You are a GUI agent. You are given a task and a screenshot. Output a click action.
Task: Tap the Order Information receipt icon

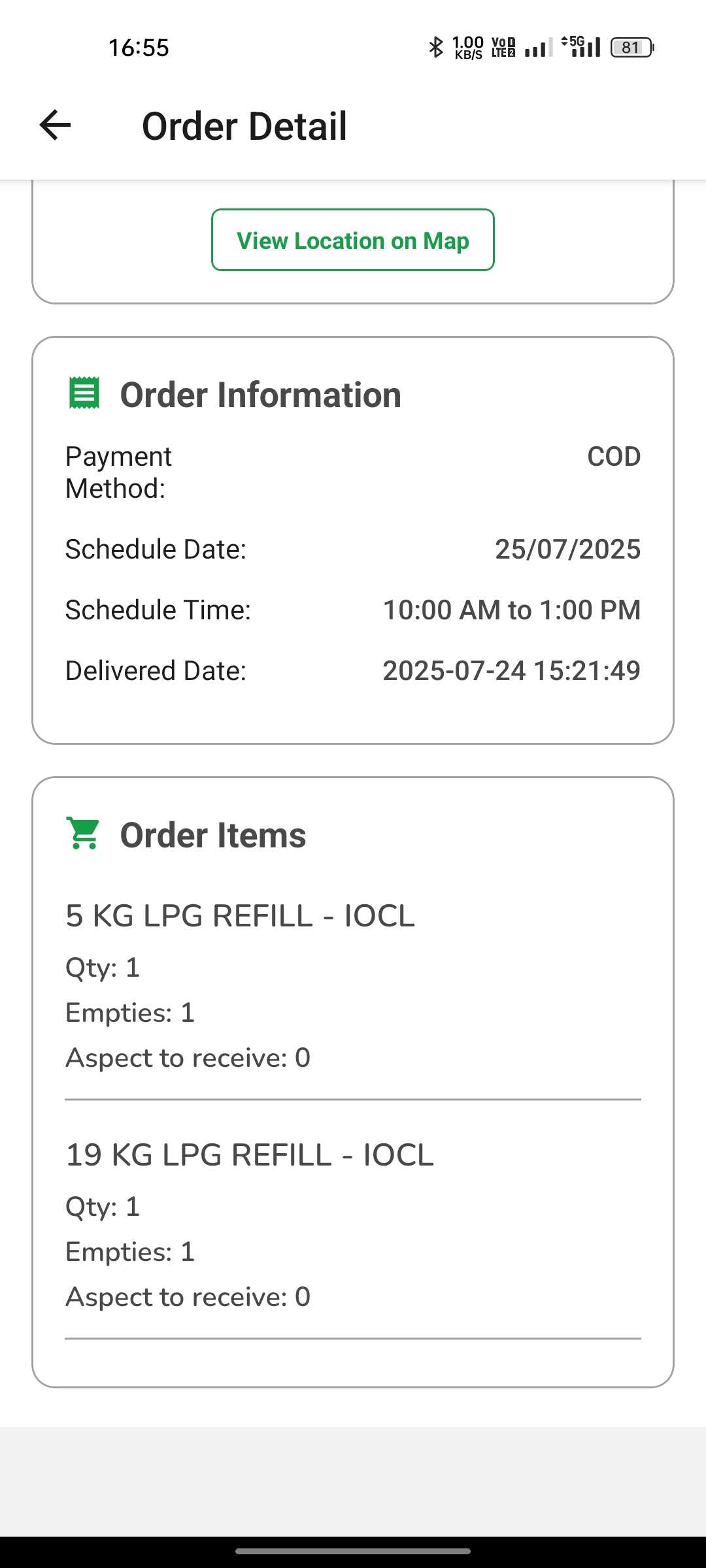pyautogui.click(x=84, y=393)
